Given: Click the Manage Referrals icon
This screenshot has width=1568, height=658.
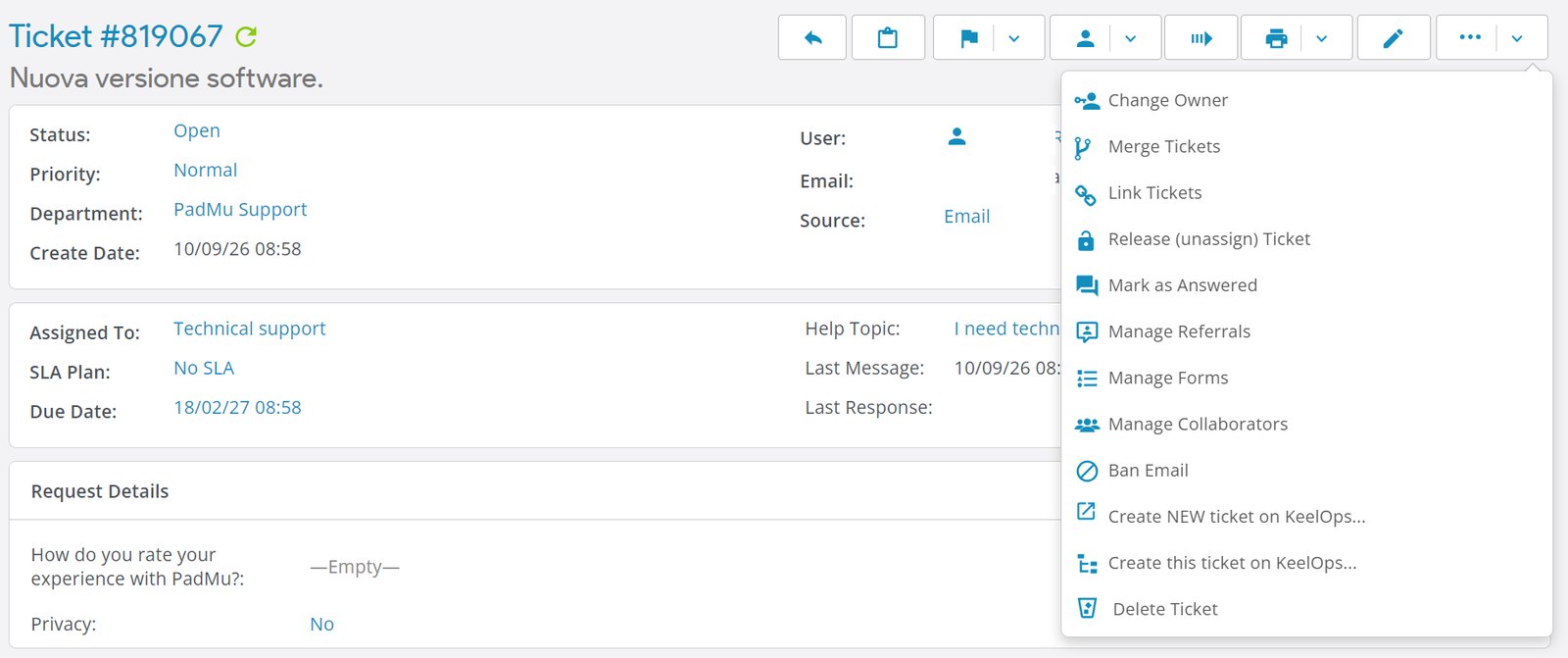Looking at the screenshot, I should coord(1087,331).
